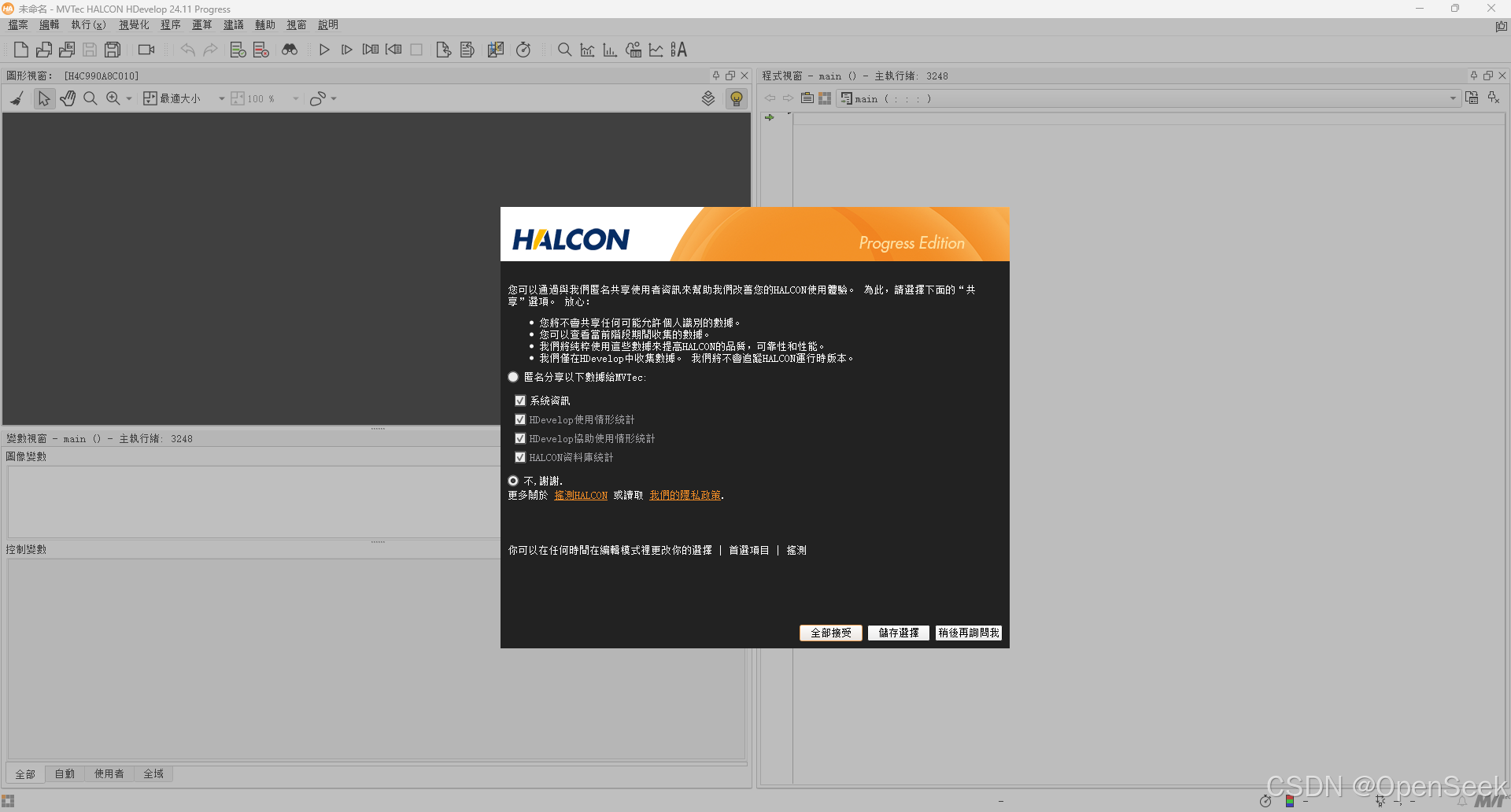
Task: Toggle the lightbulb icon in graphics window toolbar
Action: [736, 98]
